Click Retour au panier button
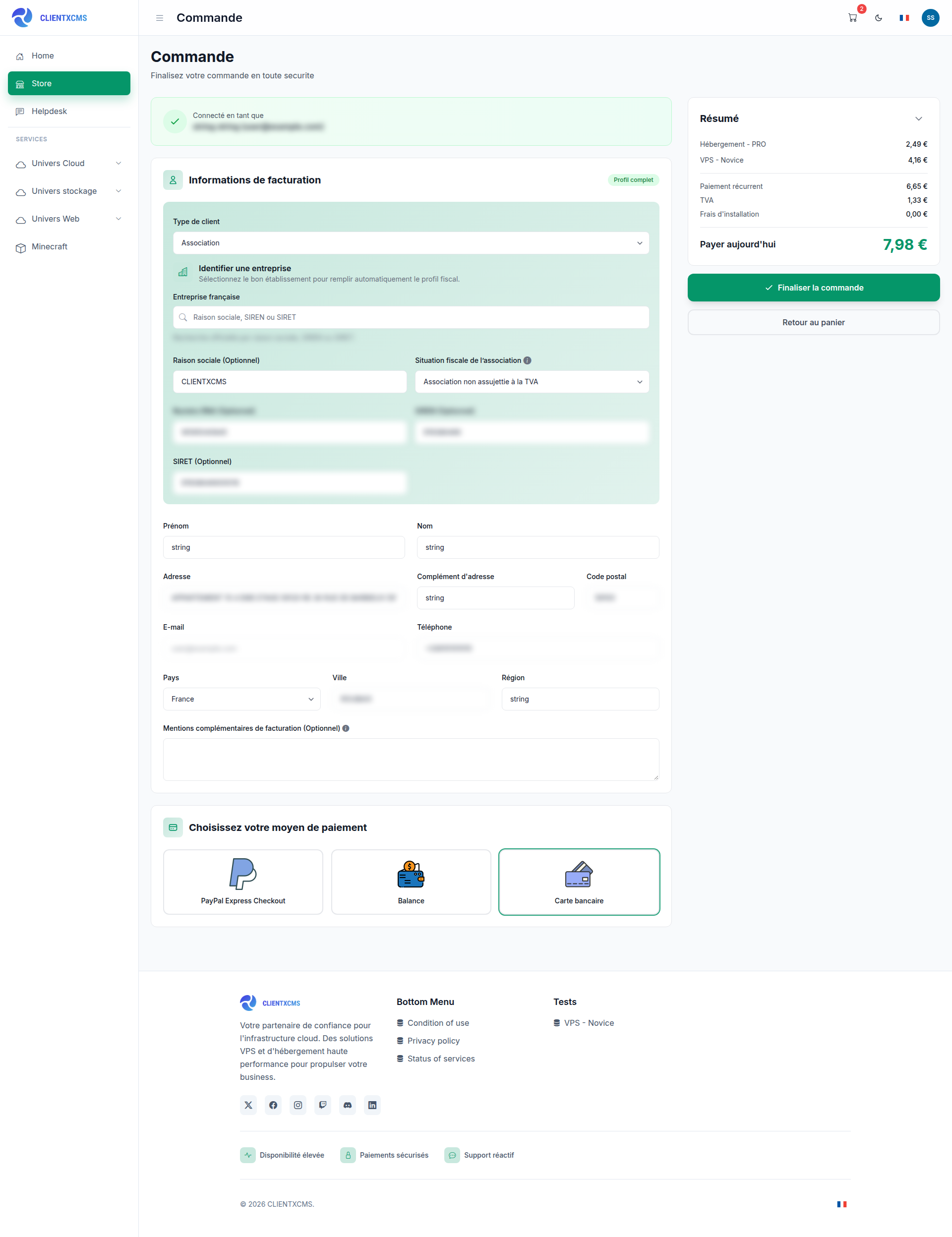Screen dimensions: 952x1237 click(813, 322)
